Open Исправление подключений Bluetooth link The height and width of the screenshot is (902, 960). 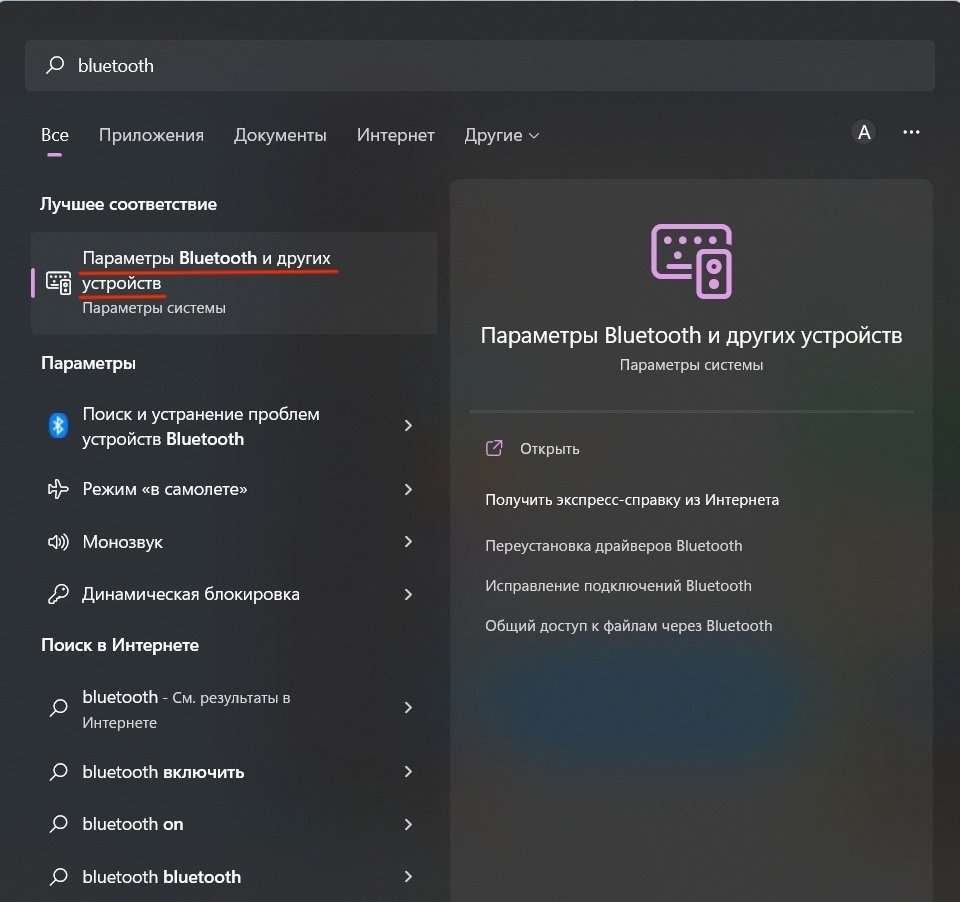point(618,585)
